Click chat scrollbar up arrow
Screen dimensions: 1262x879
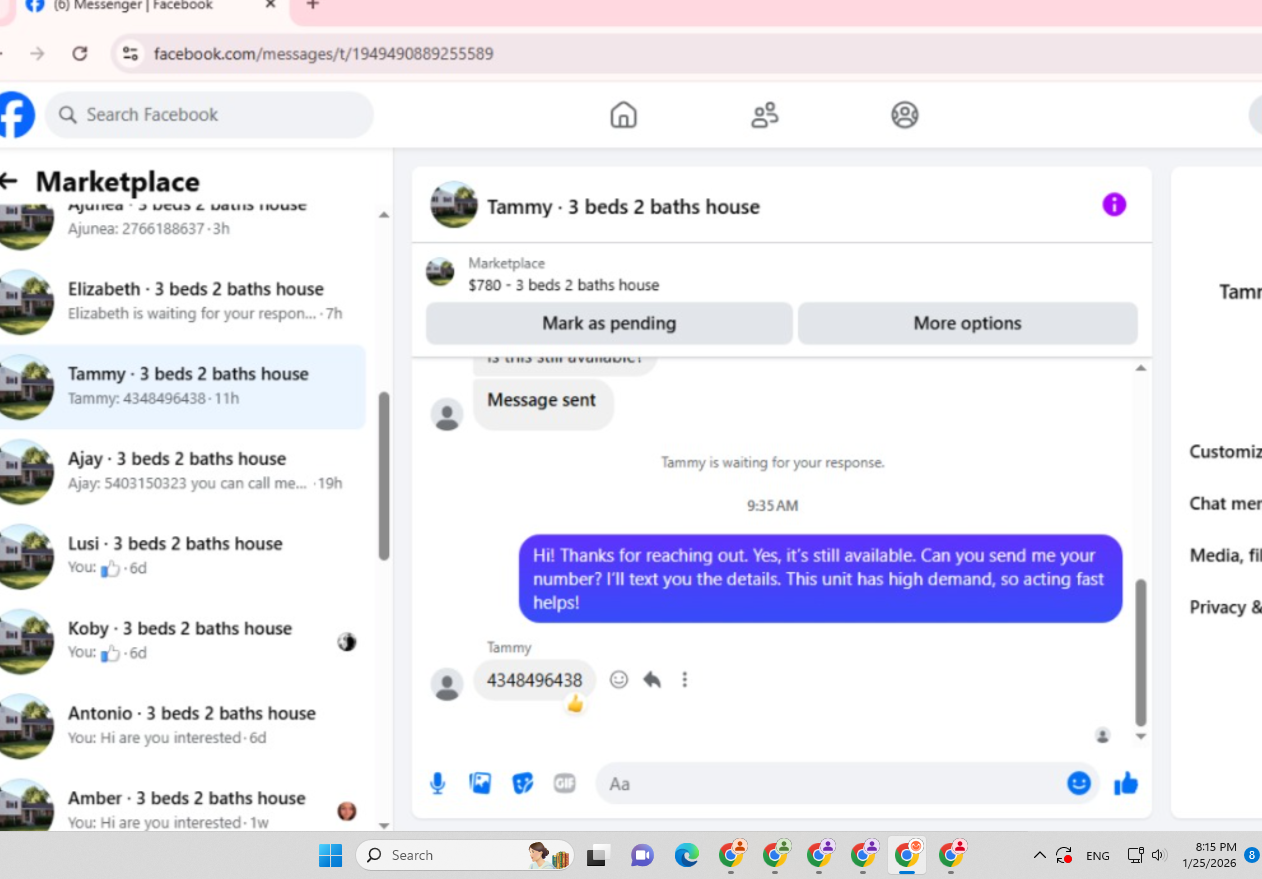pyautogui.click(x=1141, y=368)
